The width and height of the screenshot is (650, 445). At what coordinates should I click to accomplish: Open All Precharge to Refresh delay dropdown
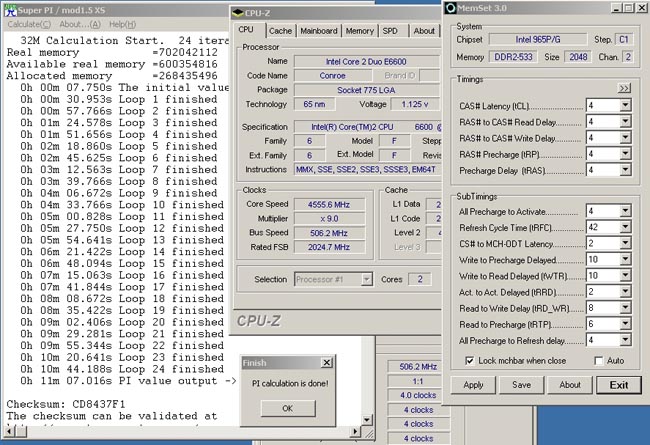[x=625, y=340]
